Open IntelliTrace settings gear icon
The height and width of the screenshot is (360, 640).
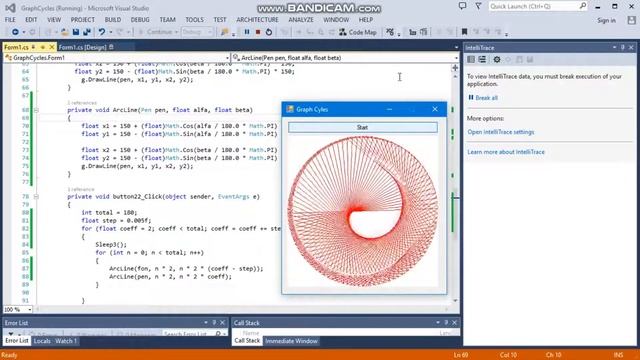pos(497,60)
